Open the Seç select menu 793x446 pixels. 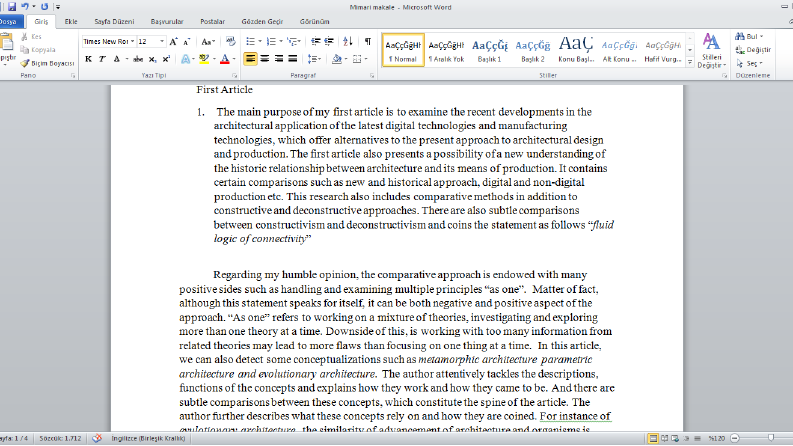[749, 63]
